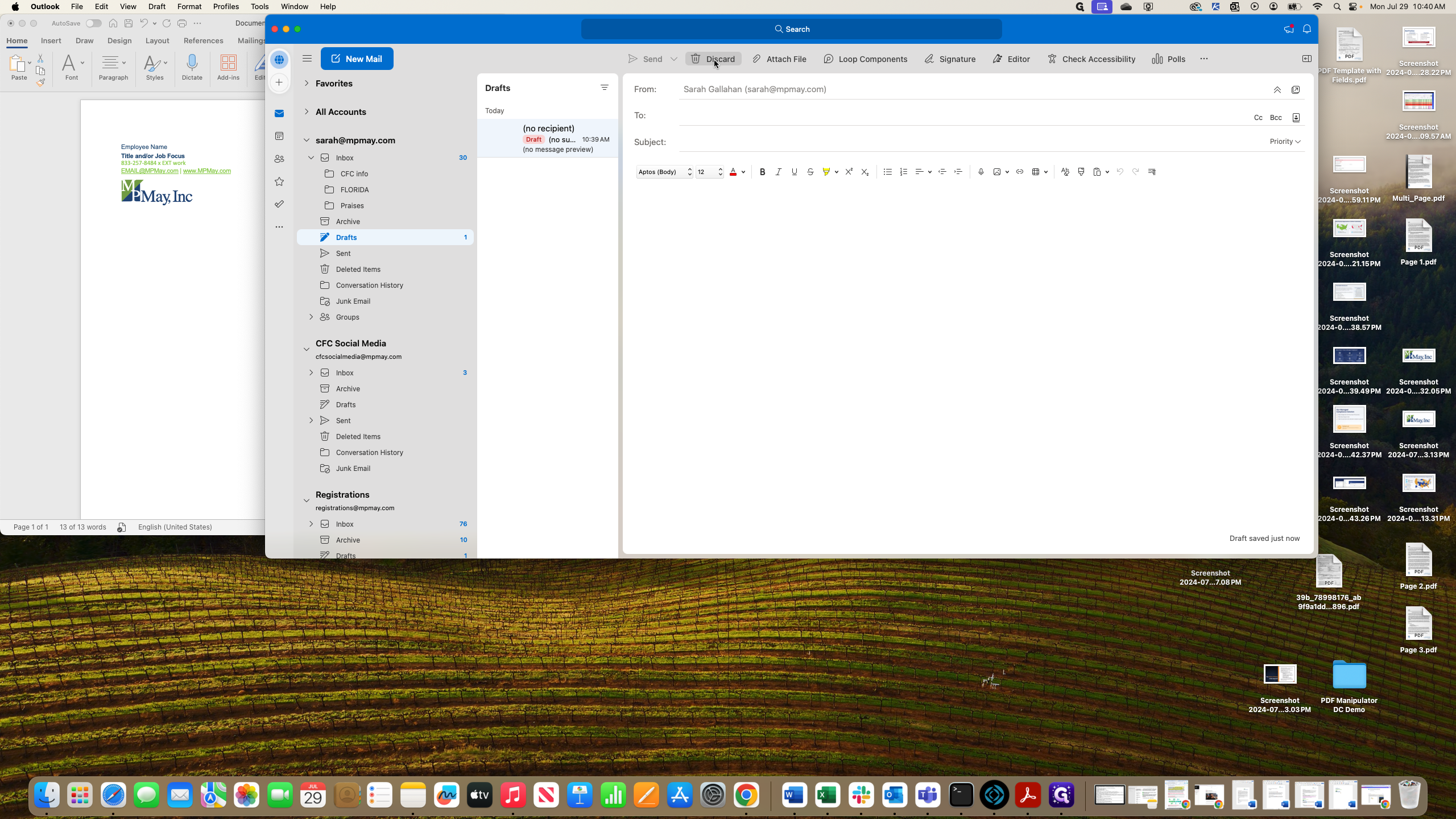
Task: Apply the red font color
Action: tap(733, 172)
